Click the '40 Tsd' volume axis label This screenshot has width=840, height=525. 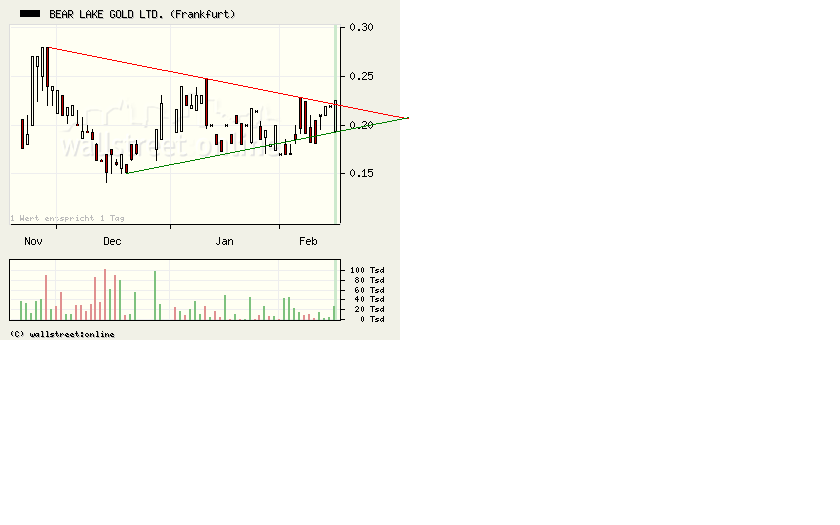369,299
